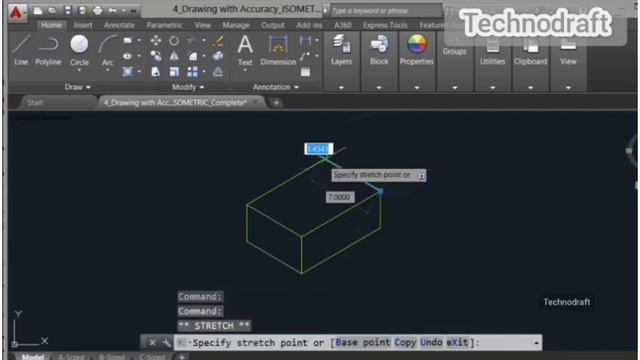Select the Dimension tool

[x=278, y=50]
